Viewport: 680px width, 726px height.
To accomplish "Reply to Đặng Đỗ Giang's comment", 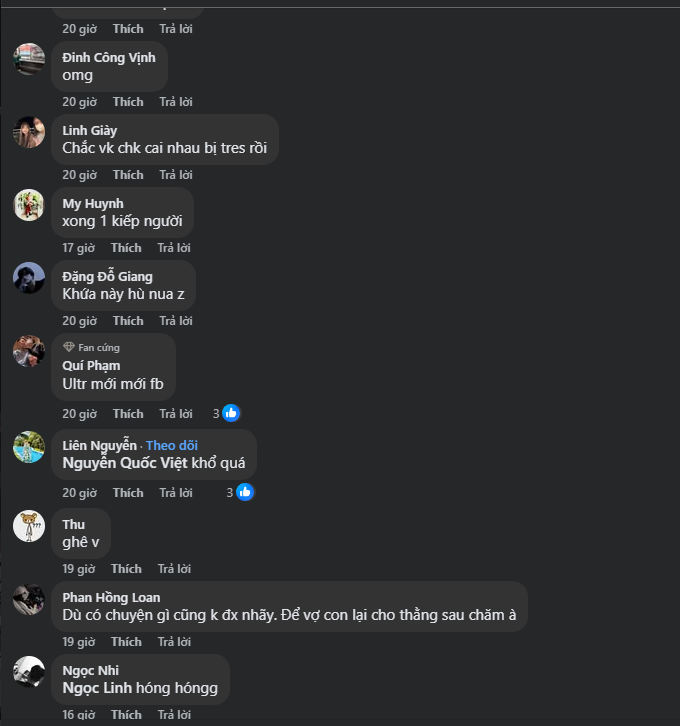I will point(175,321).
